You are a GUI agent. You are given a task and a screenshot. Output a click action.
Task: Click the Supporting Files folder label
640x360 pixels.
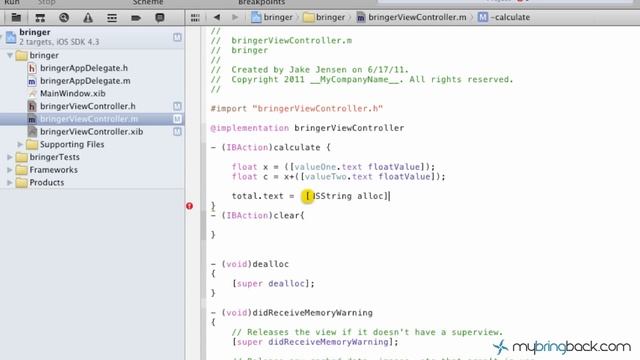point(72,144)
